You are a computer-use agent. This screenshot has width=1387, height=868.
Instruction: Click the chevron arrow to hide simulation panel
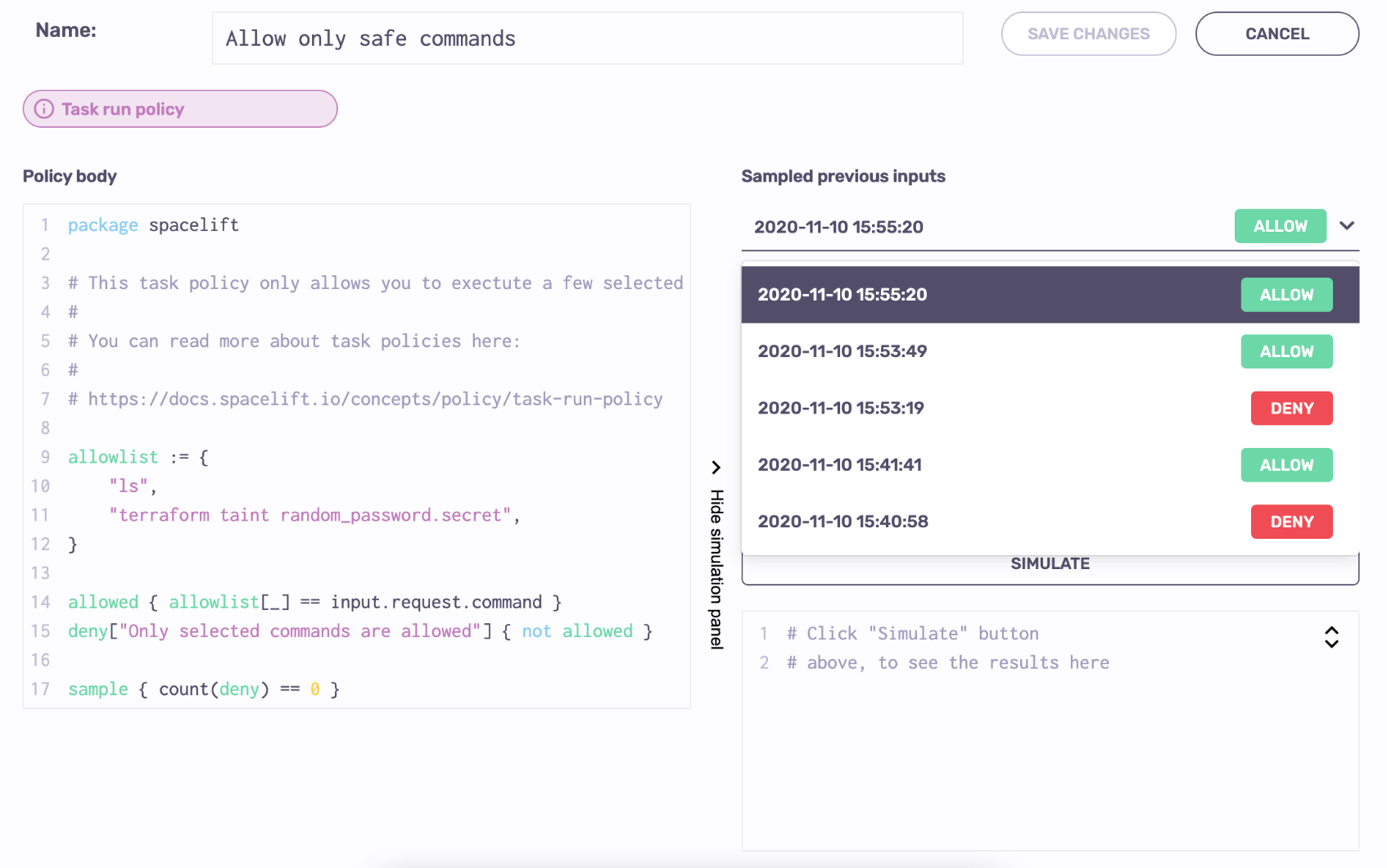(x=716, y=468)
